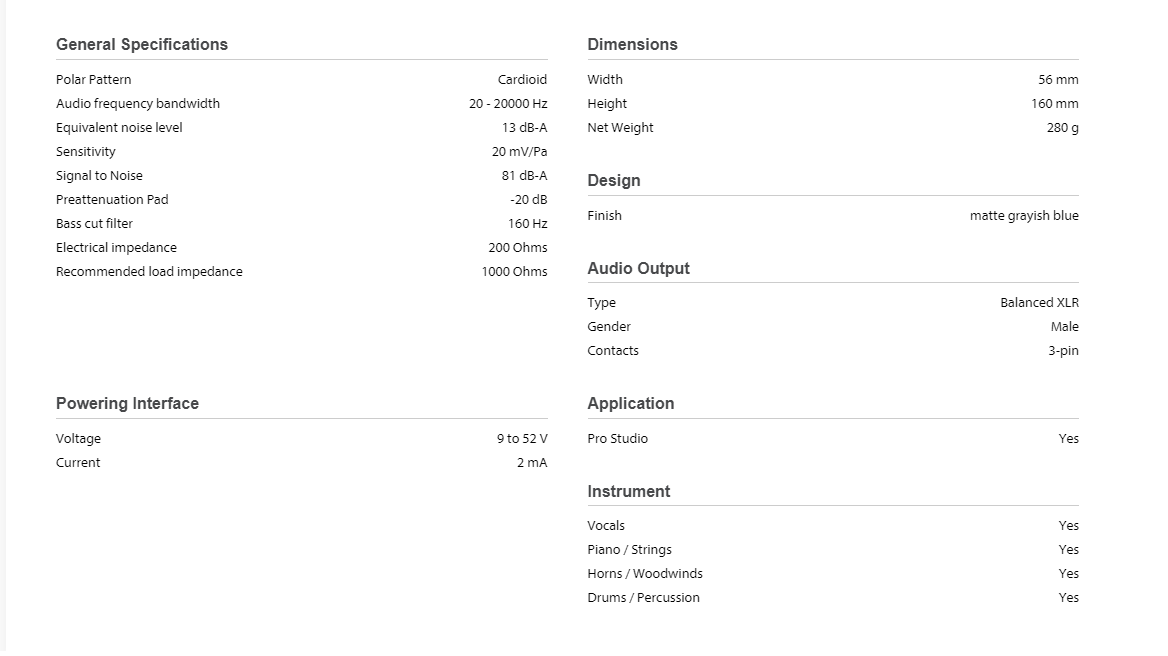Click the Equivalent noise level label

119,128
